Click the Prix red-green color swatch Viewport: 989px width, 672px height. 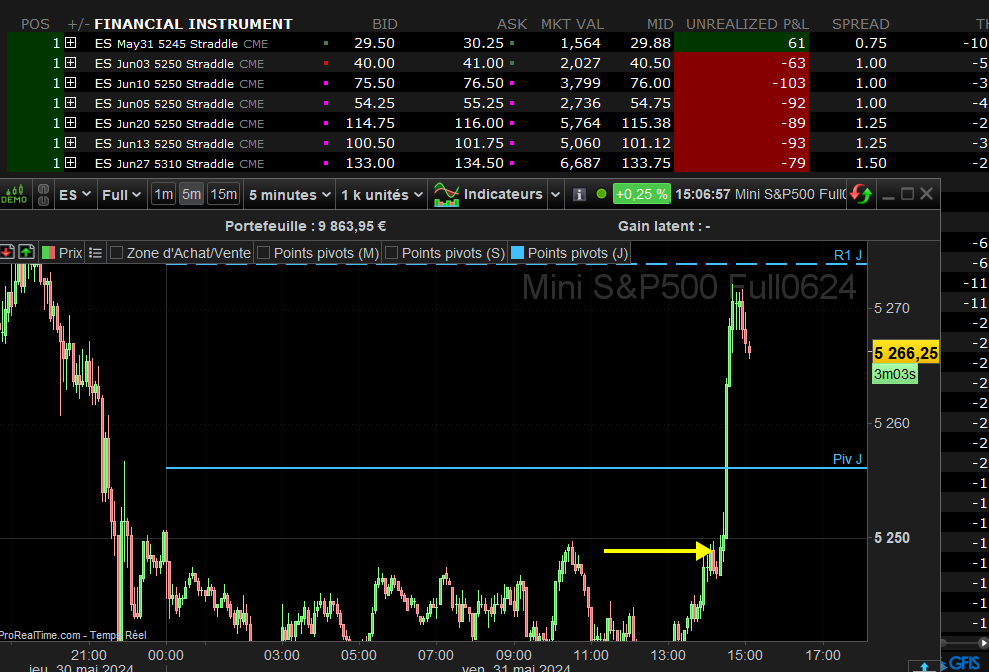pyautogui.click(x=49, y=253)
